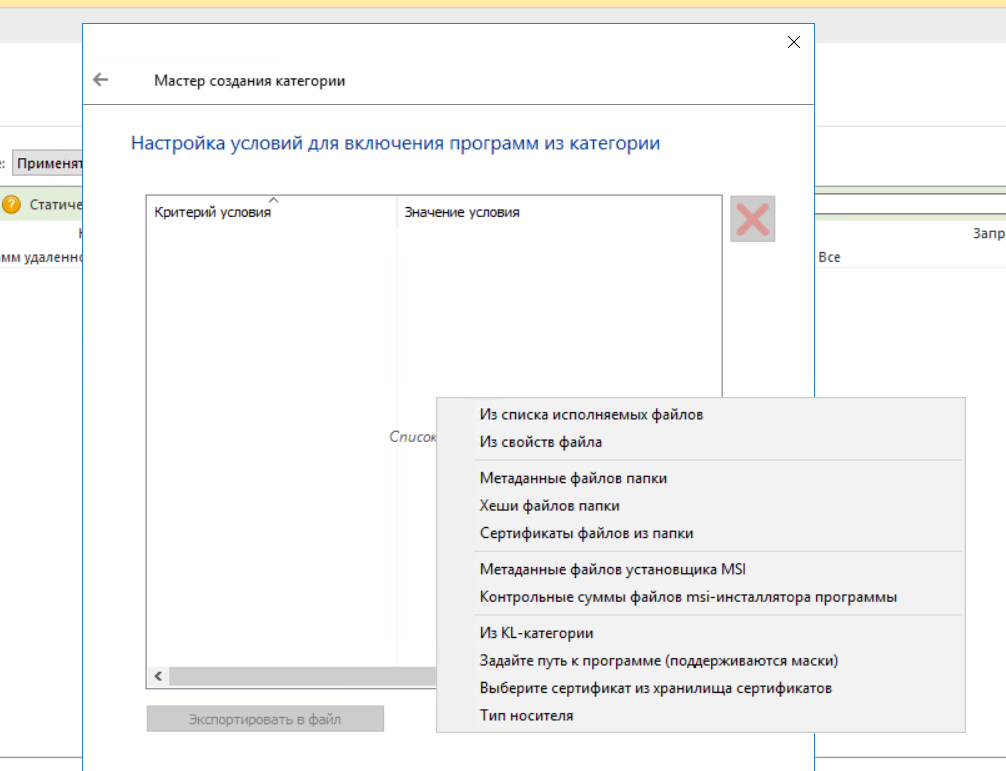Click the horizontal scrollbar left arrow
Screen dimensions: 1006x771
point(158,676)
